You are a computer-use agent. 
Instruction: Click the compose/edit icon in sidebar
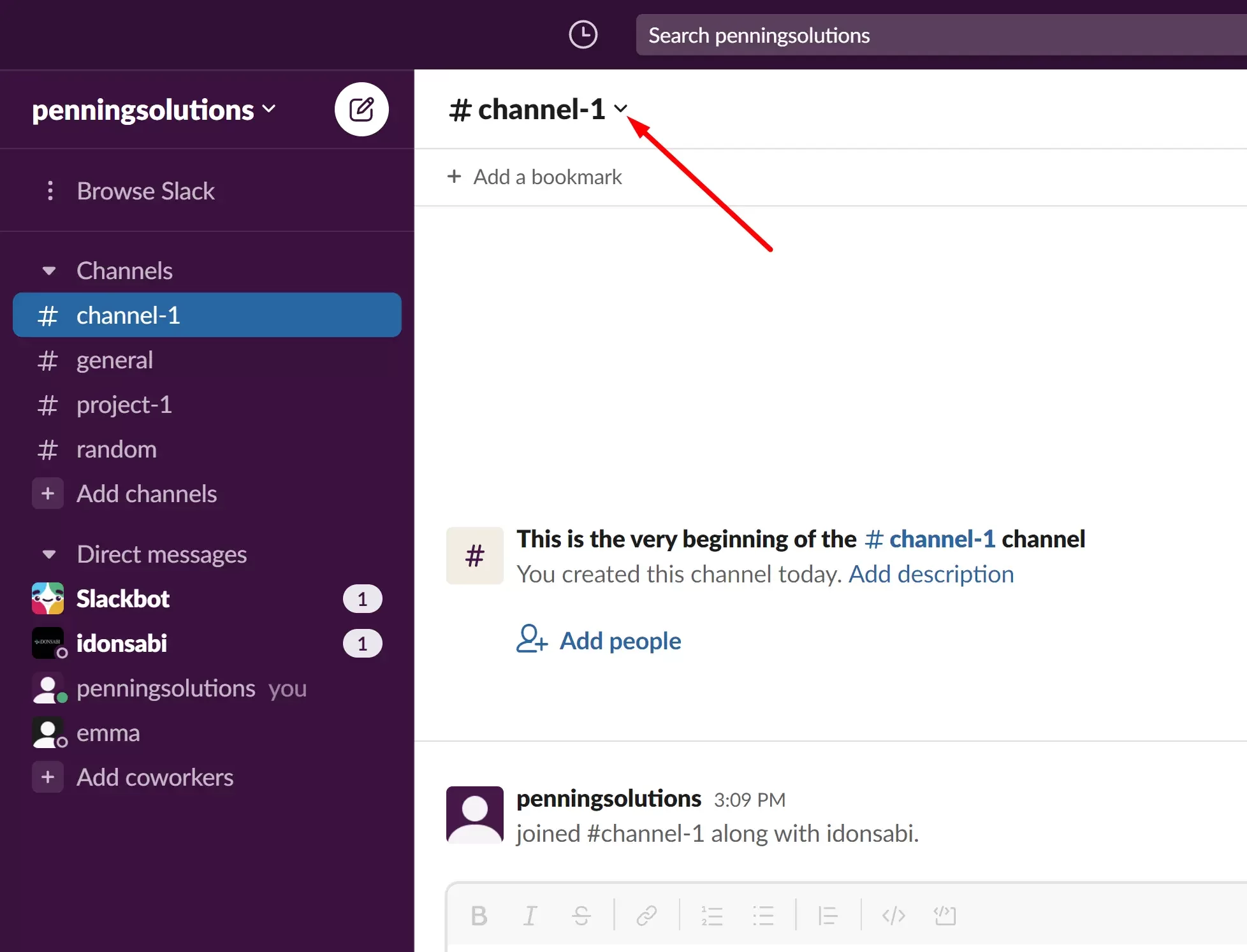pos(362,108)
